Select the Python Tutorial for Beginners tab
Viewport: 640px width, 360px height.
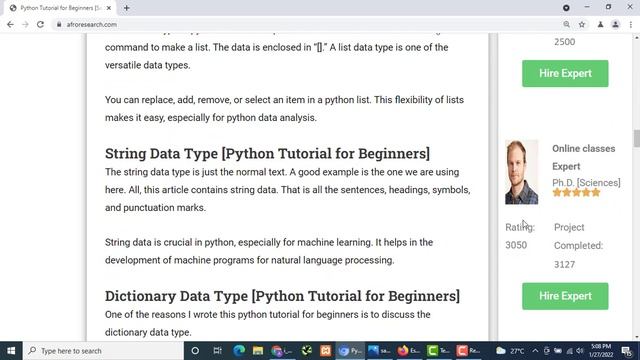tap(60, 8)
